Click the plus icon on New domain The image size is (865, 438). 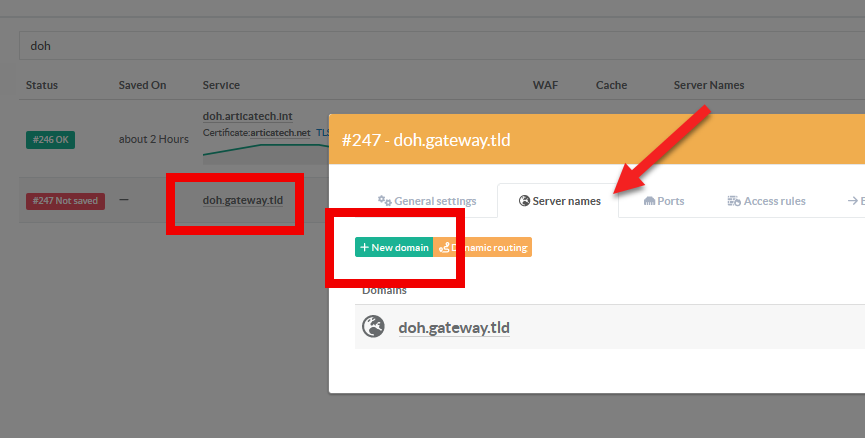365,247
